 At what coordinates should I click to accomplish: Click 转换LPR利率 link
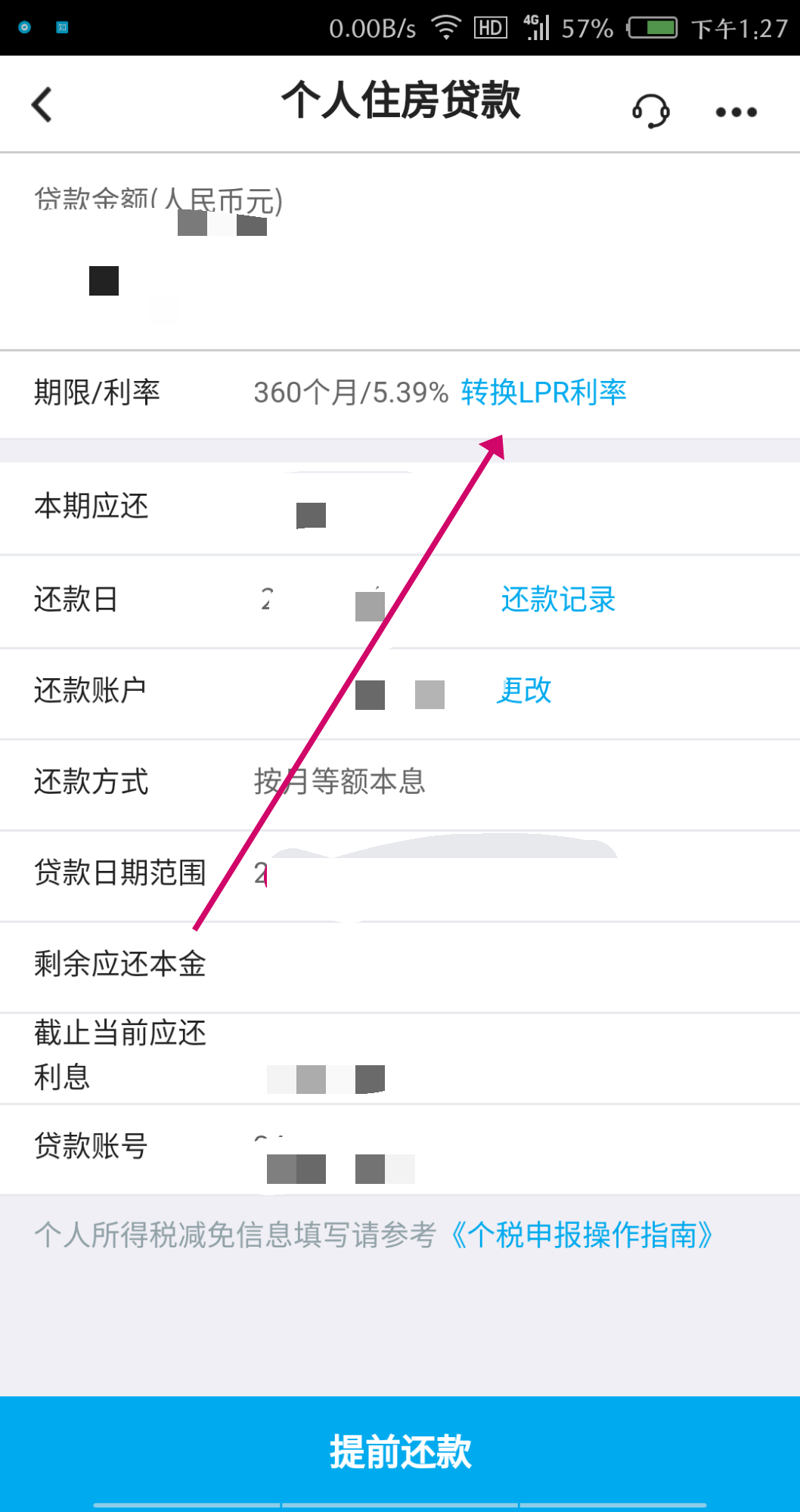(544, 392)
